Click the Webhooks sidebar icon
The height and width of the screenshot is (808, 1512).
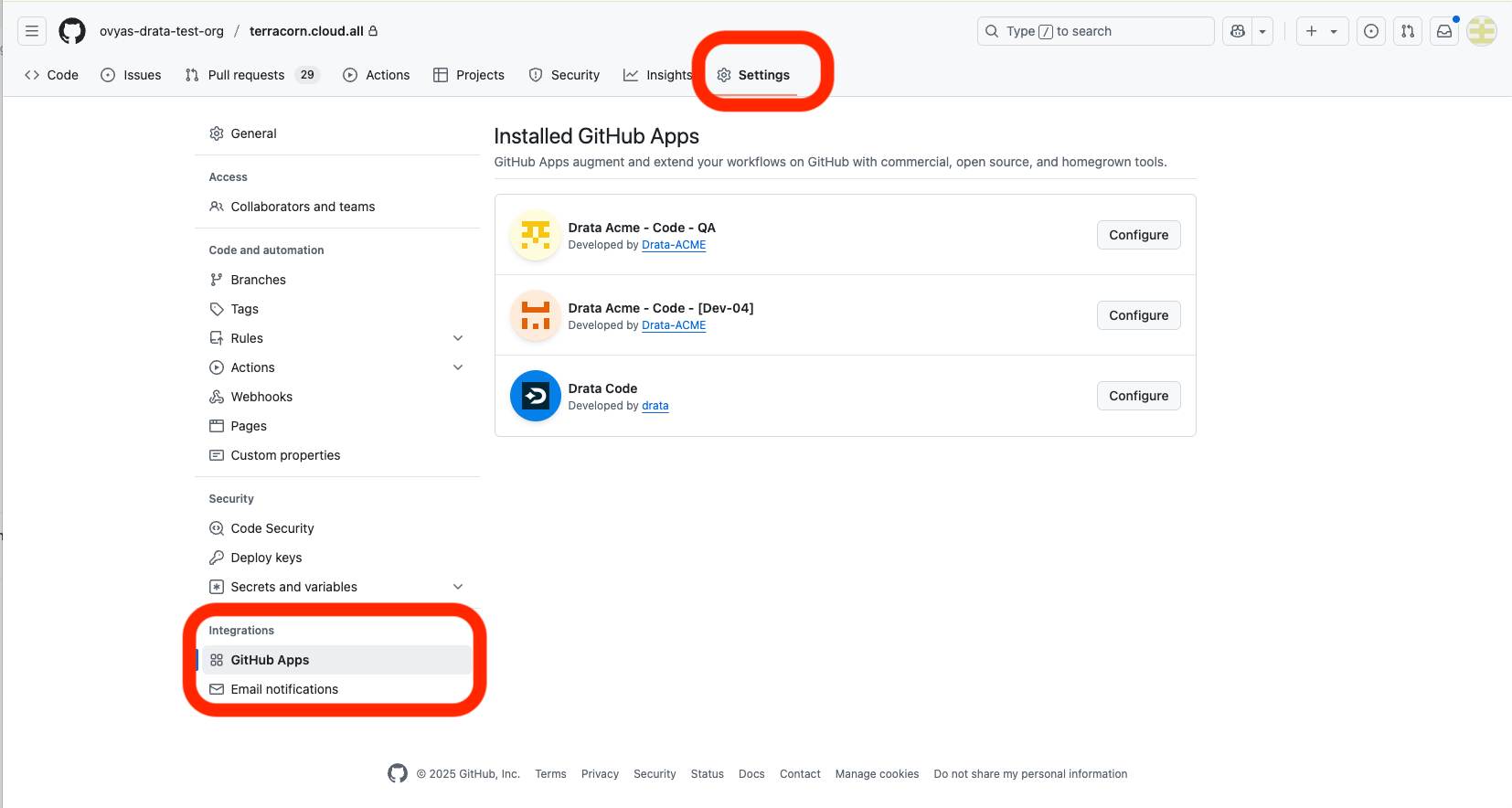217,397
